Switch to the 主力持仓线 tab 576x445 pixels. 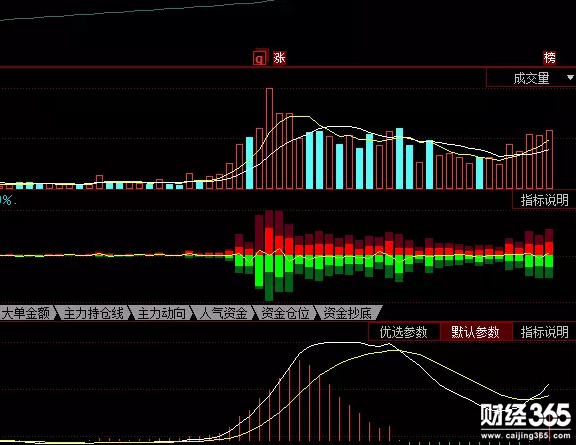click(93, 313)
